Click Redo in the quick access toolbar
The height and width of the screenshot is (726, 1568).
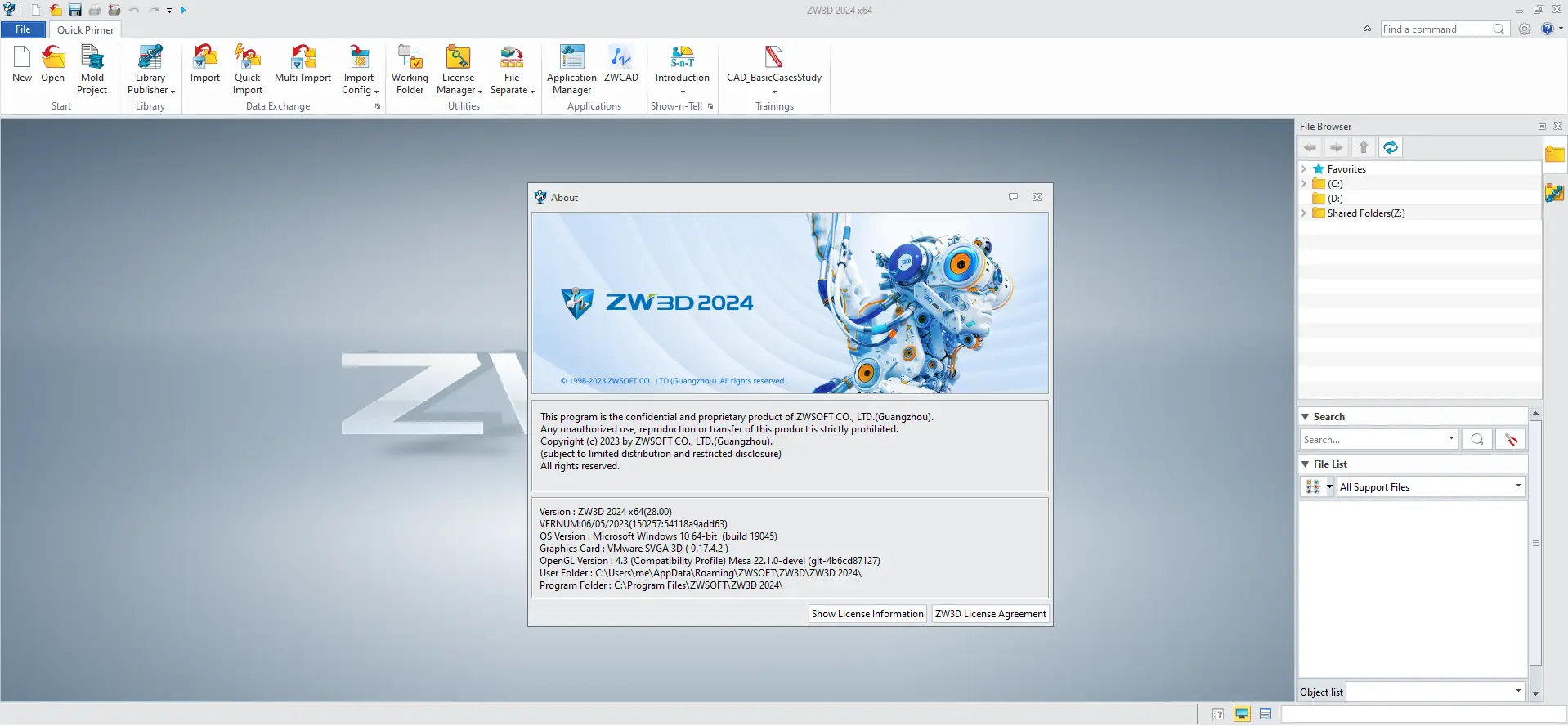[154, 10]
